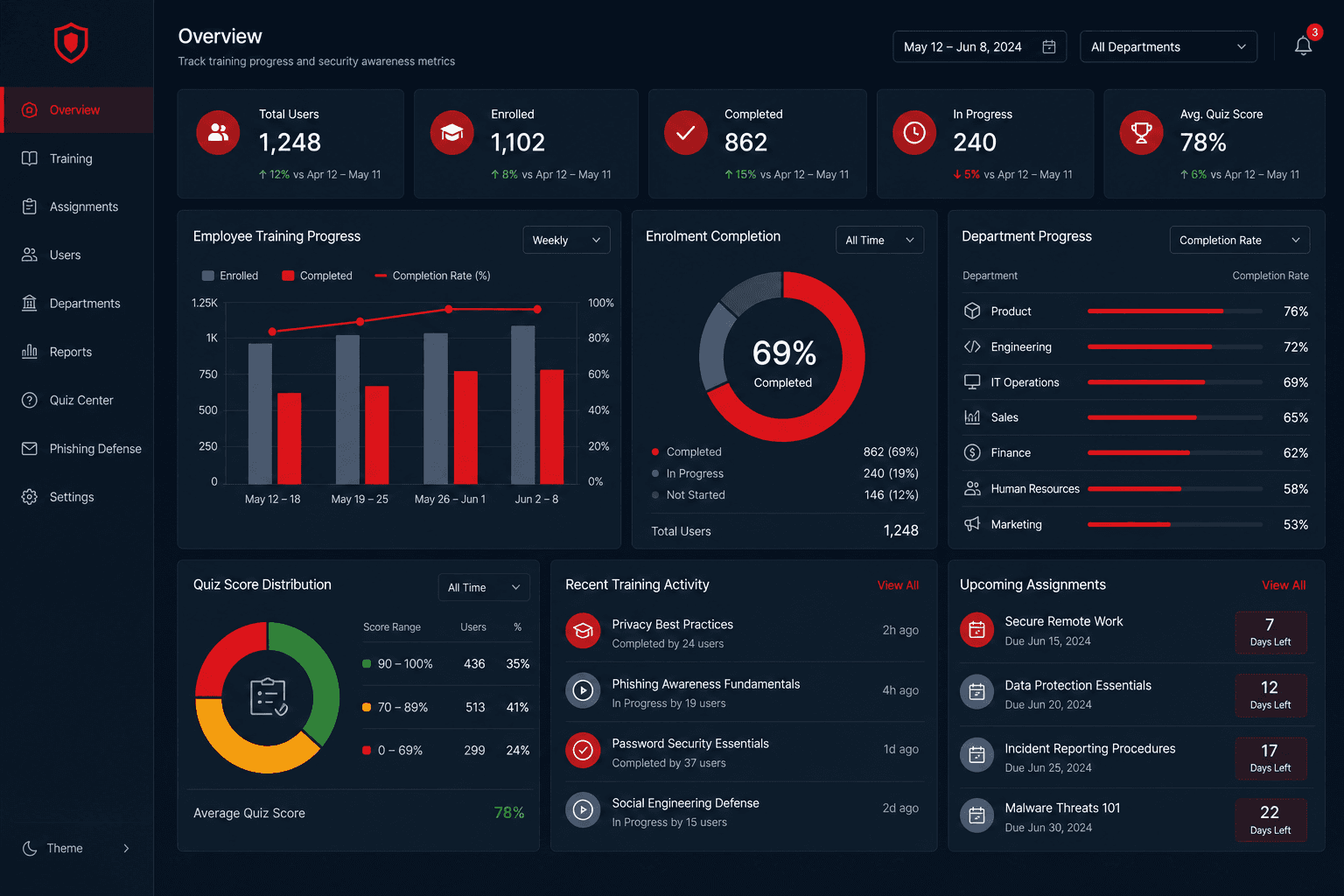Image resolution: width=1344 pixels, height=896 pixels.
Task: Click the Product department cube icon
Action: 972,311
